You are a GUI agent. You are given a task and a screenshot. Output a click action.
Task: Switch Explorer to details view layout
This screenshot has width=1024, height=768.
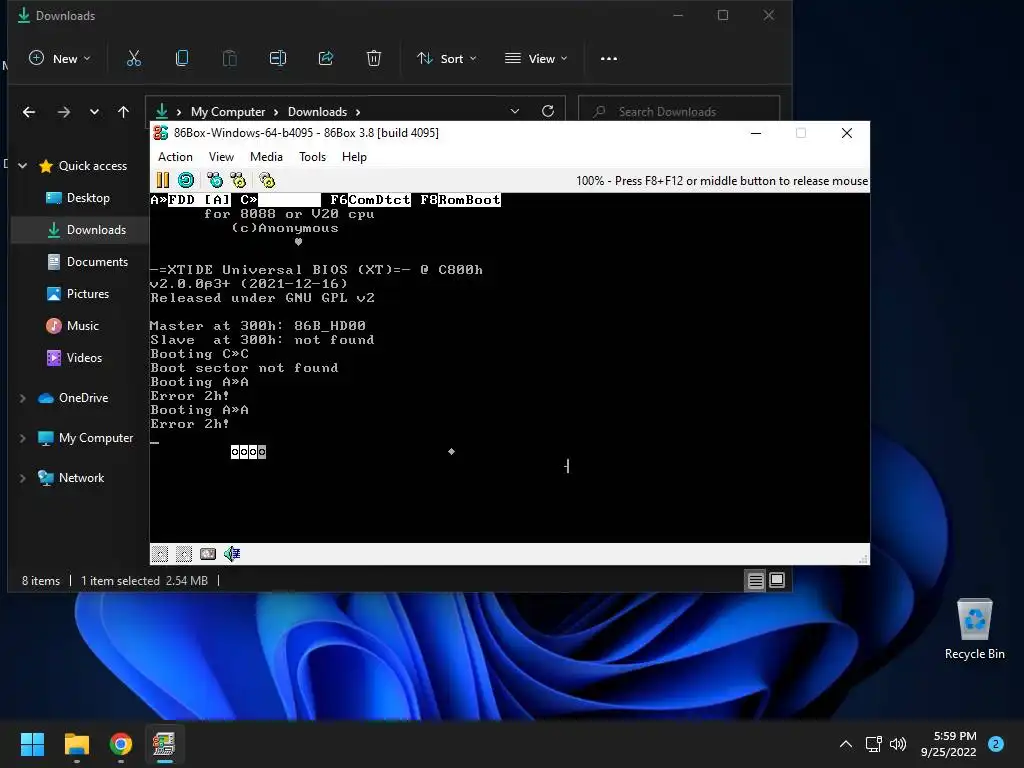pos(756,581)
